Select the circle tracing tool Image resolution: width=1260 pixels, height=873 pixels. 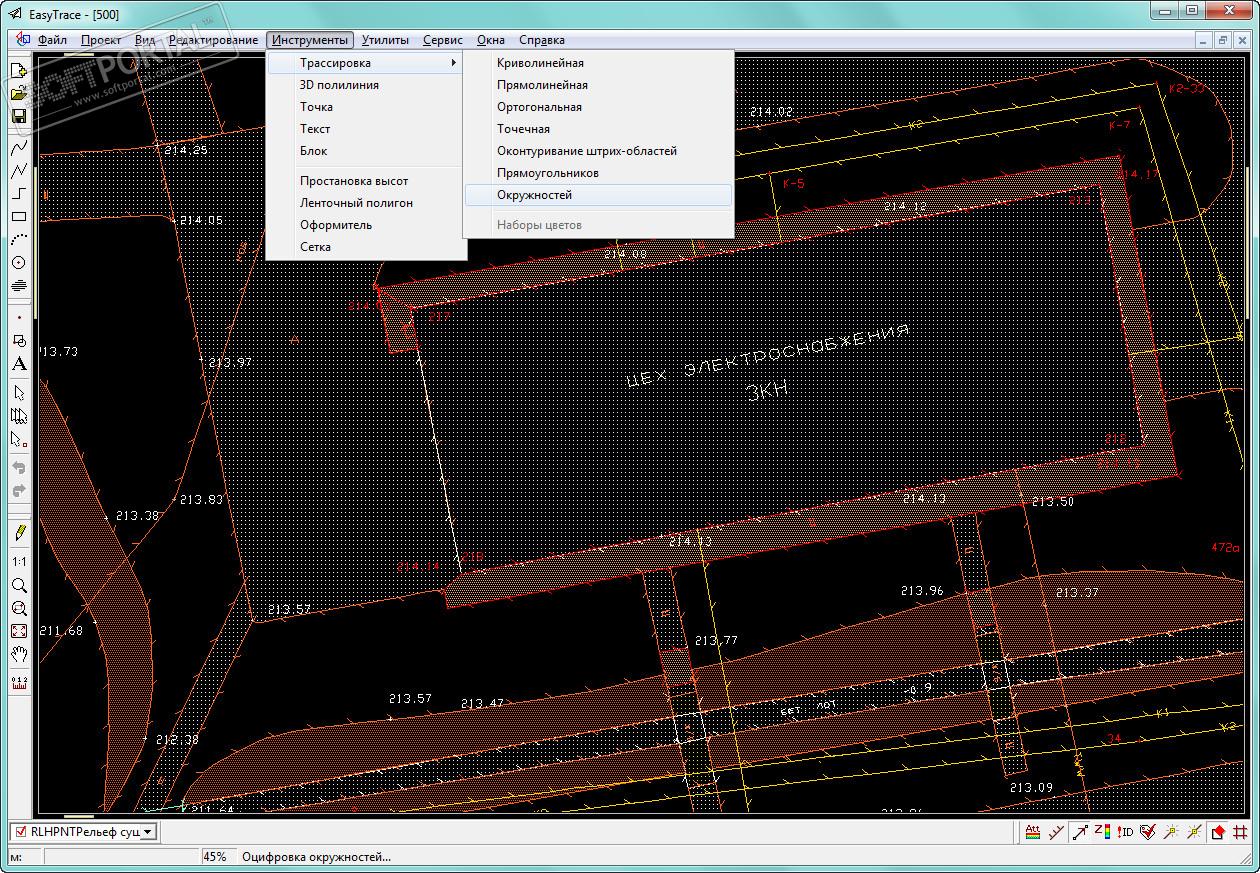(18, 263)
